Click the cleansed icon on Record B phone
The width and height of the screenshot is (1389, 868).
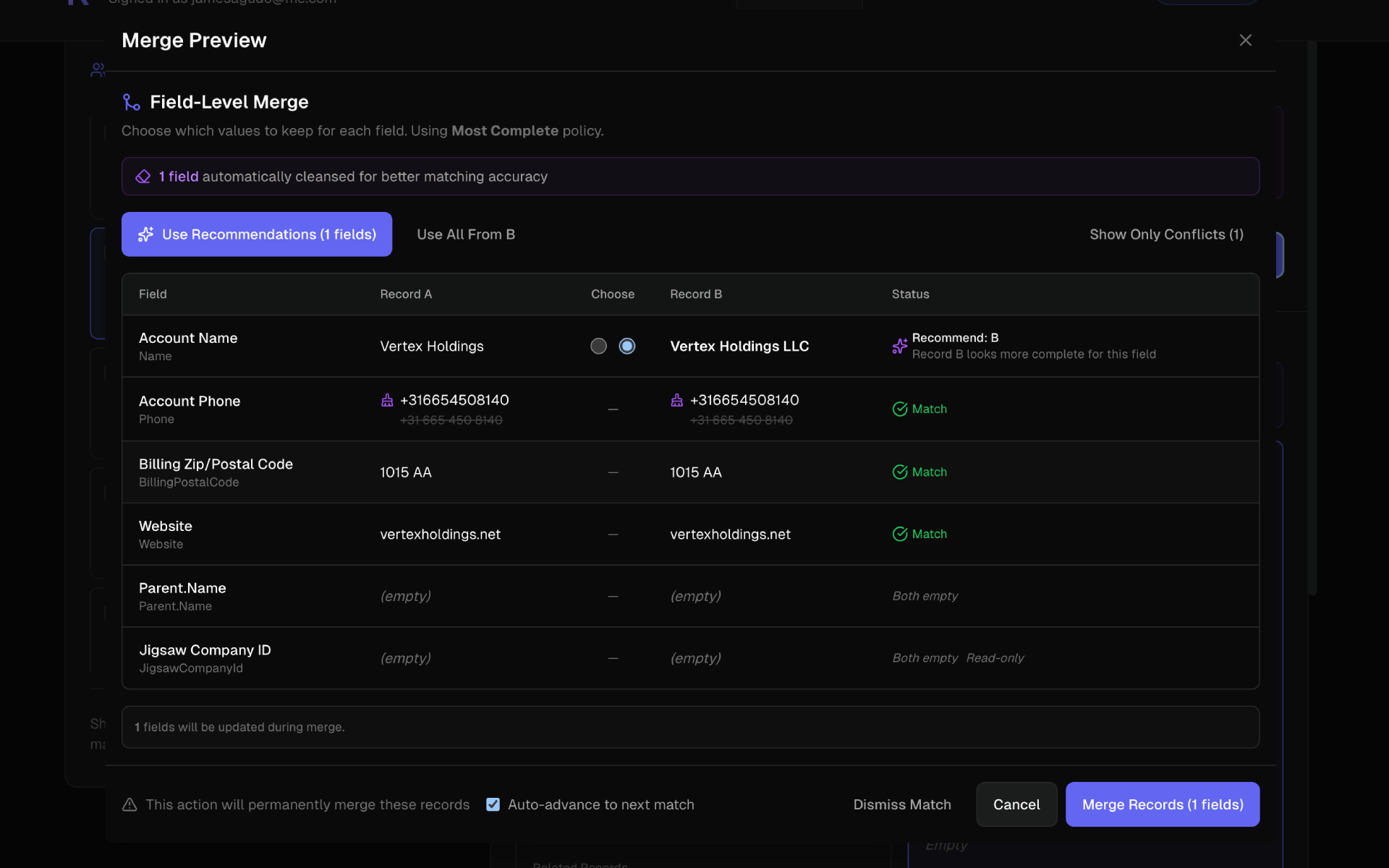click(676, 400)
